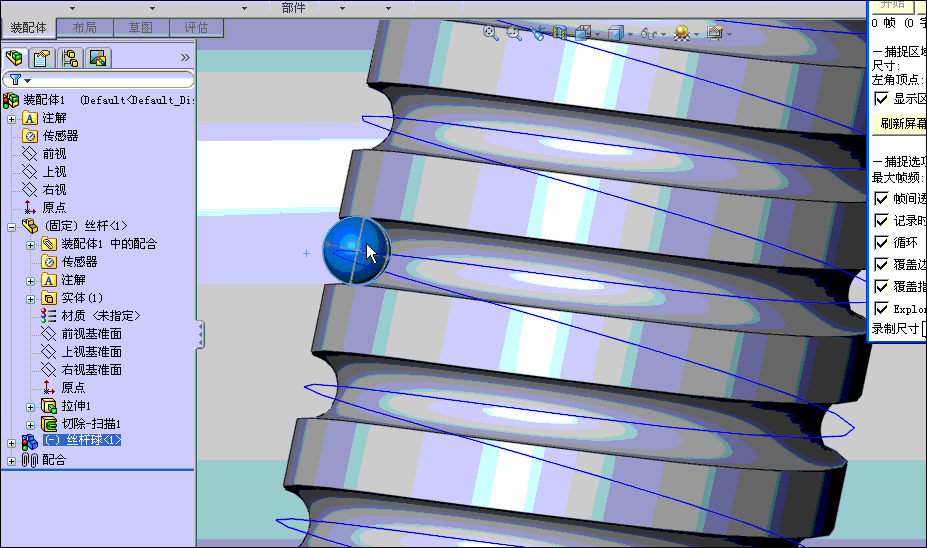927x548 pixels.
Task: Click the Zoom to Fit magnifier icon
Action: 491,33
